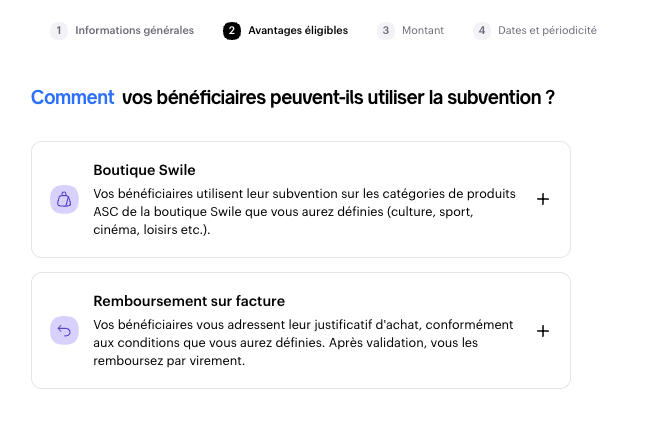Click the step 1 number circle
The image size is (651, 421).
tap(59, 31)
